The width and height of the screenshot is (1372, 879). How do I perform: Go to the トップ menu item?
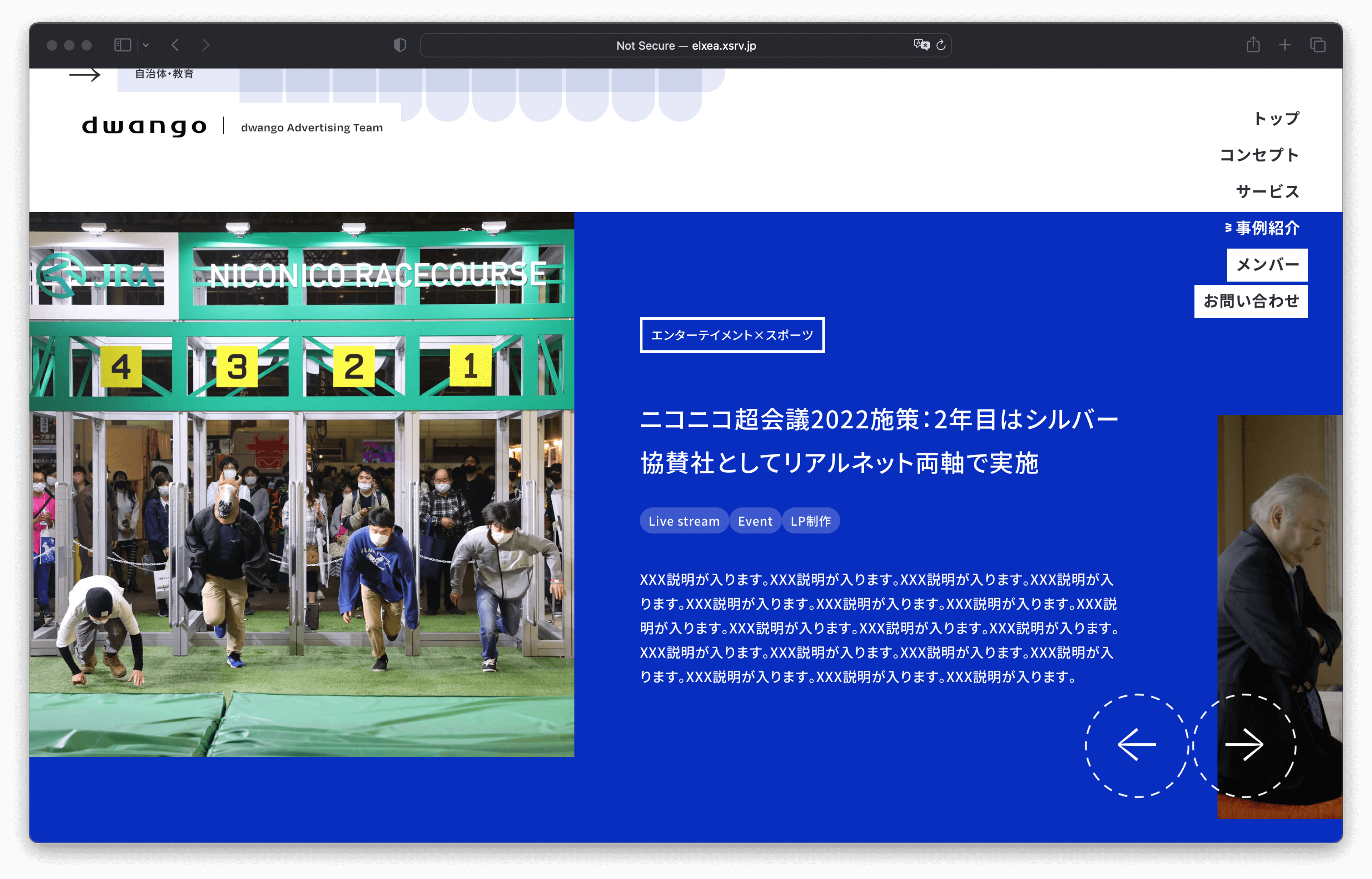[x=1276, y=118]
